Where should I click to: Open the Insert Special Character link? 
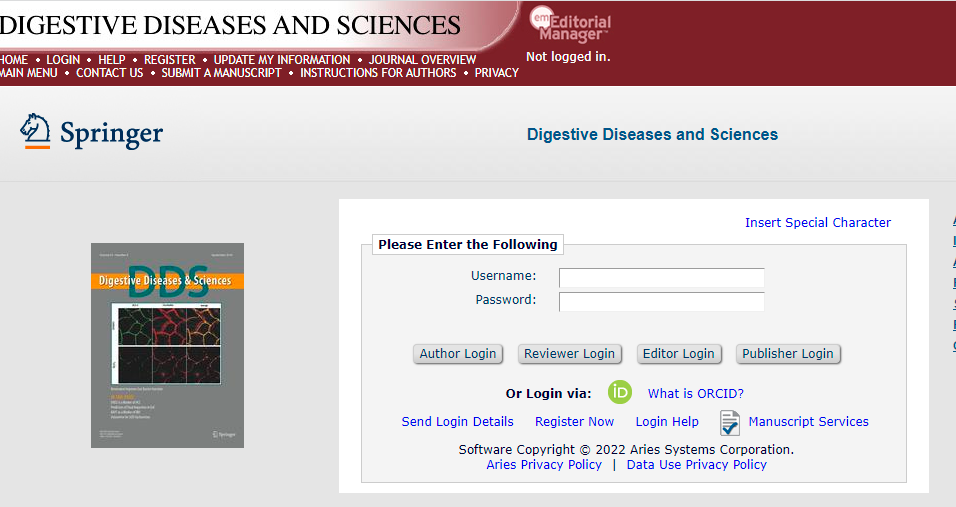817,223
